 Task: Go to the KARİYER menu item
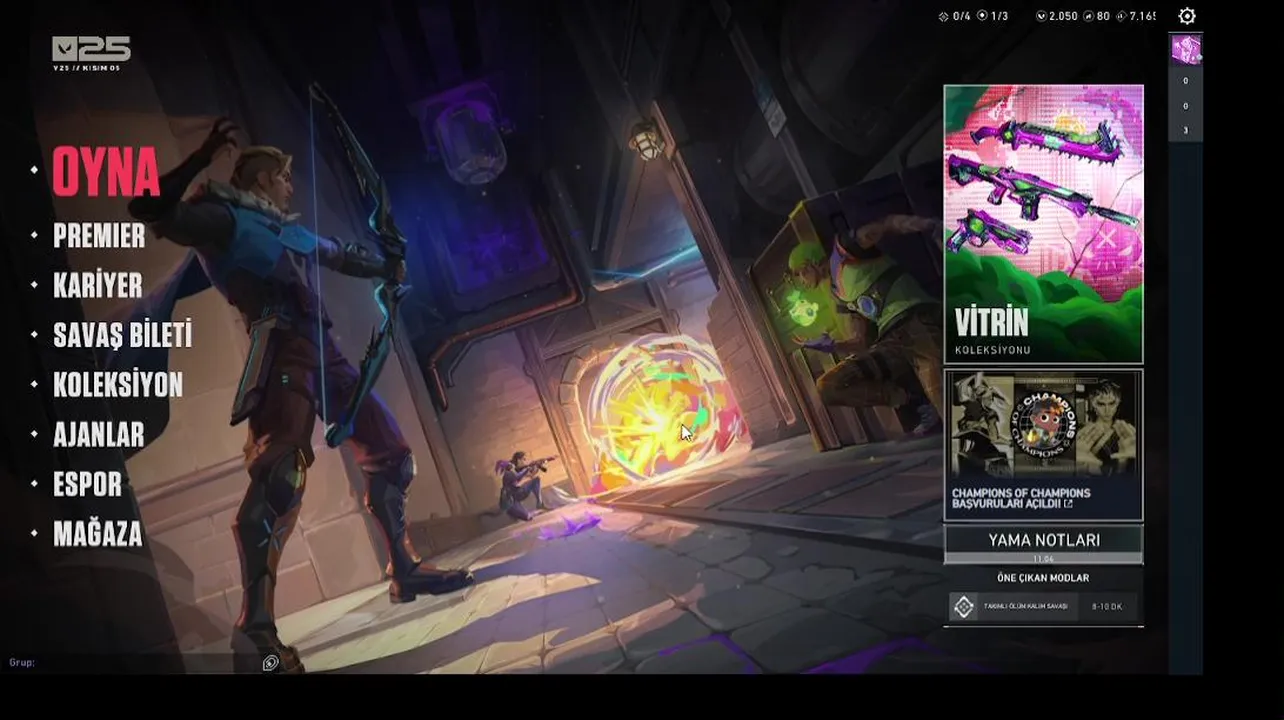tap(98, 286)
